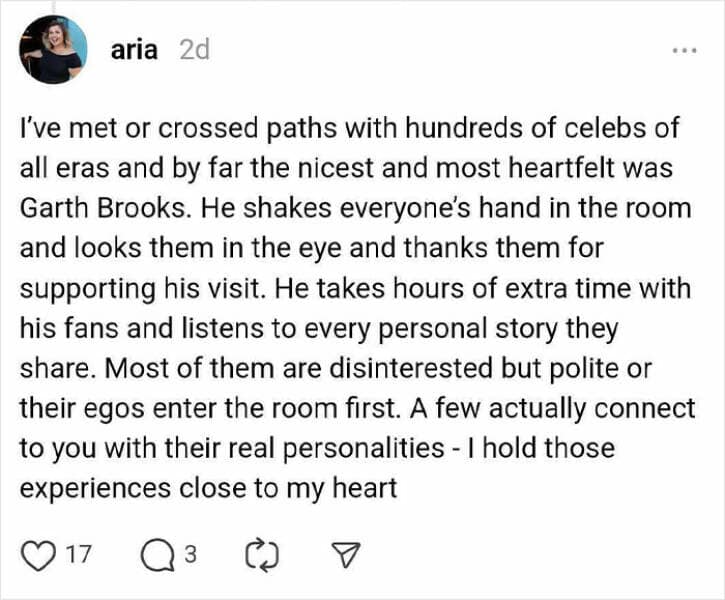Click the line starting "supporting his visit"
Image resolution: width=725 pixels, height=600 pixels.
[355, 288]
